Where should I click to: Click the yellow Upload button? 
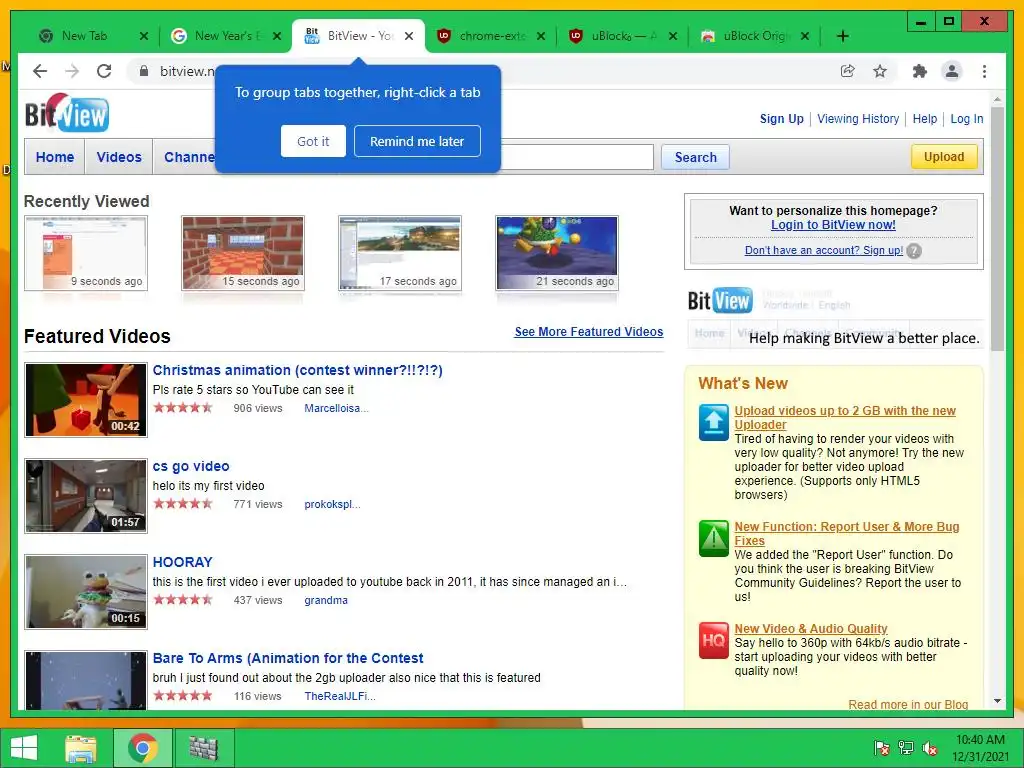pos(944,157)
